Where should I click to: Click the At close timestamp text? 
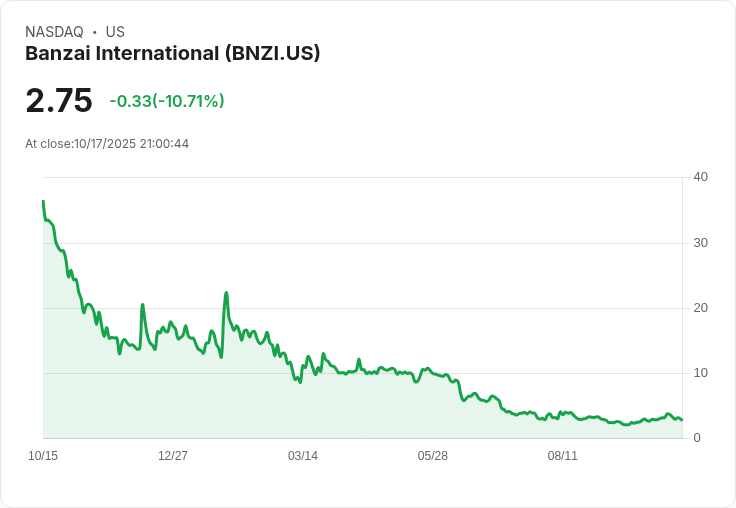click(x=107, y=144)
